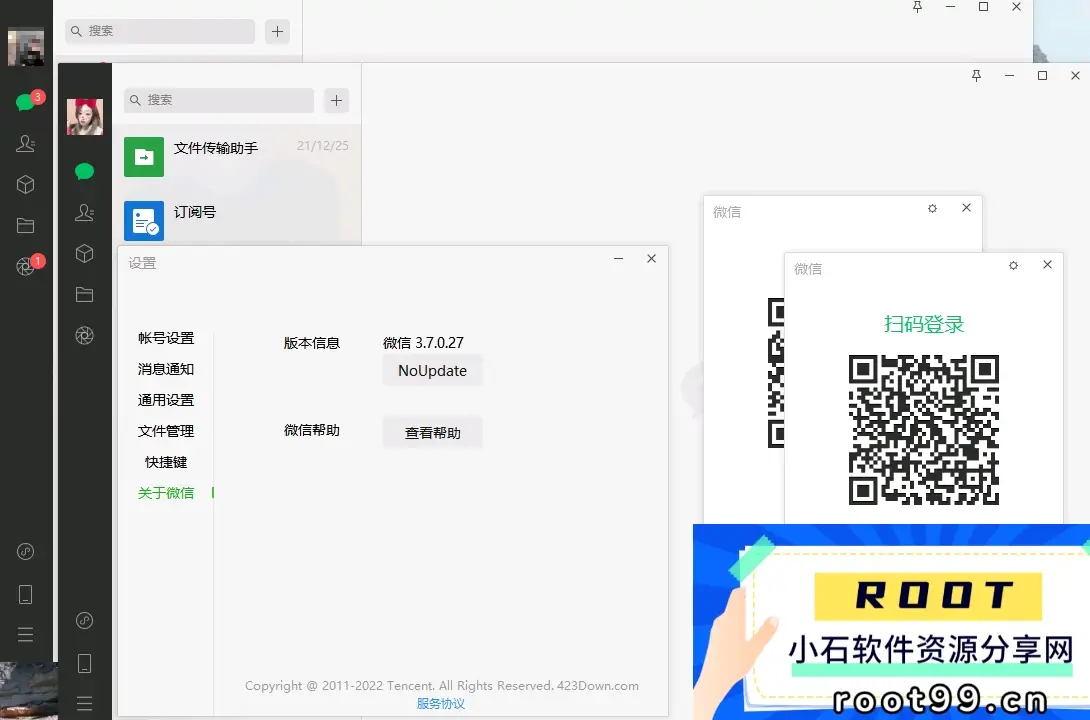
Task: Open Moments showing the red notification badge
Action: [x=27, y=265]
